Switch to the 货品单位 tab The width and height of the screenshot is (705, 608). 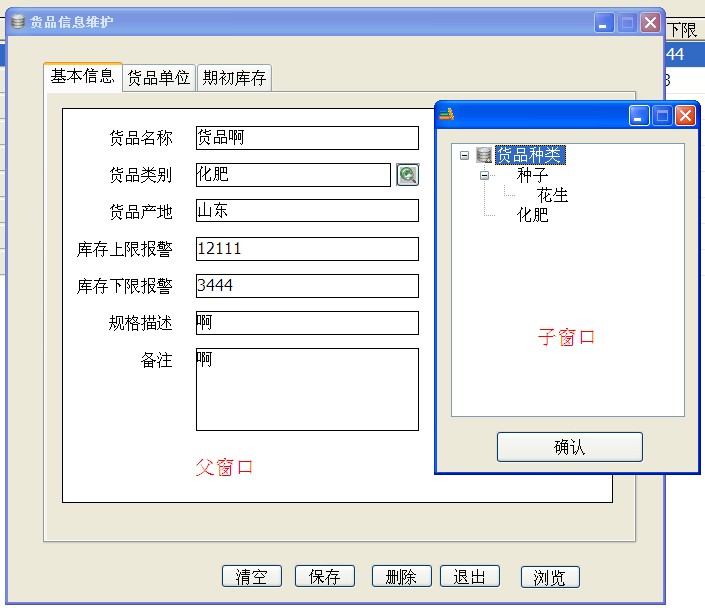click(158, 78)
